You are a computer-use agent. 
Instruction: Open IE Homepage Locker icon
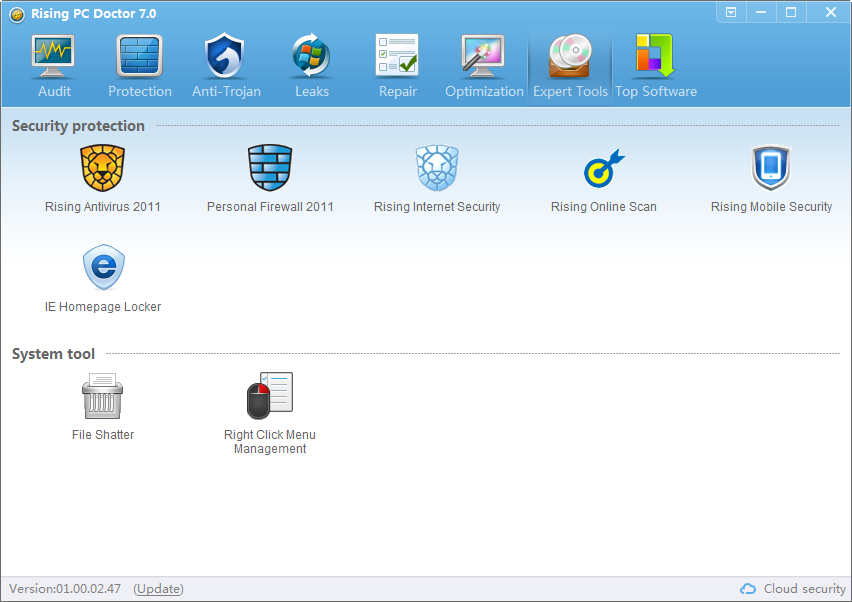[x=103, y=267]
